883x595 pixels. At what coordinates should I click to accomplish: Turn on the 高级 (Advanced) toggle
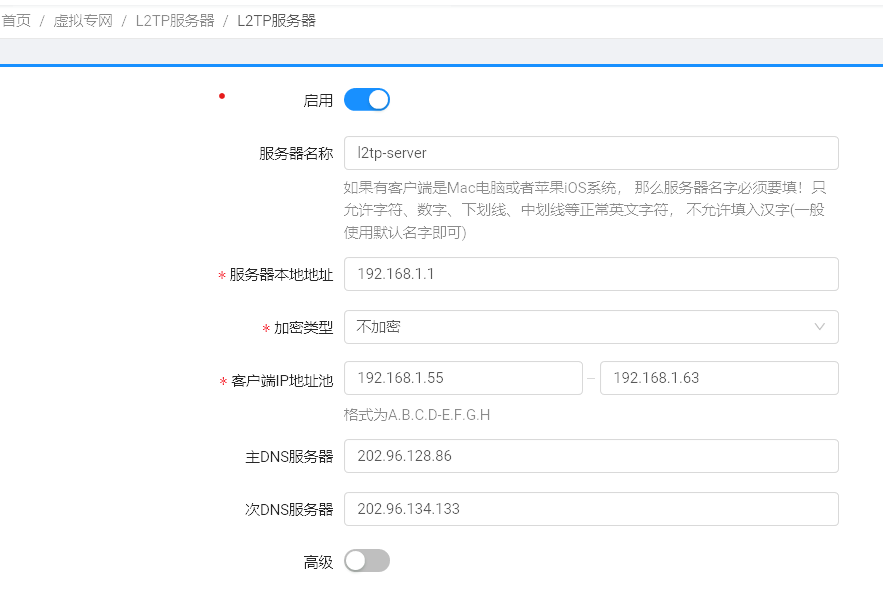click(x=367, y=560)
